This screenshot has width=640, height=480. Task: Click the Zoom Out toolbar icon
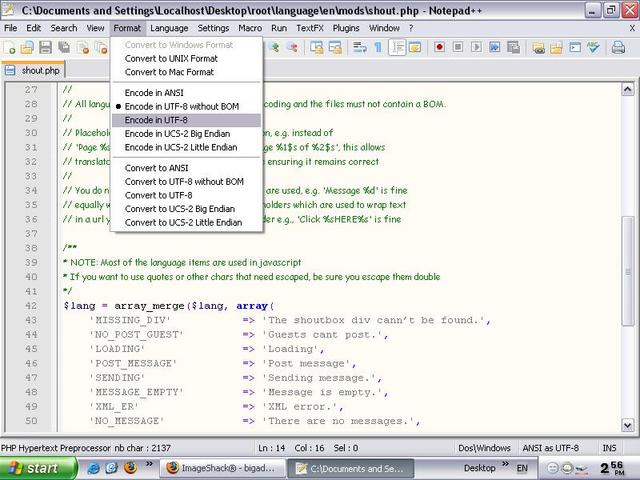tap(292, 48)
